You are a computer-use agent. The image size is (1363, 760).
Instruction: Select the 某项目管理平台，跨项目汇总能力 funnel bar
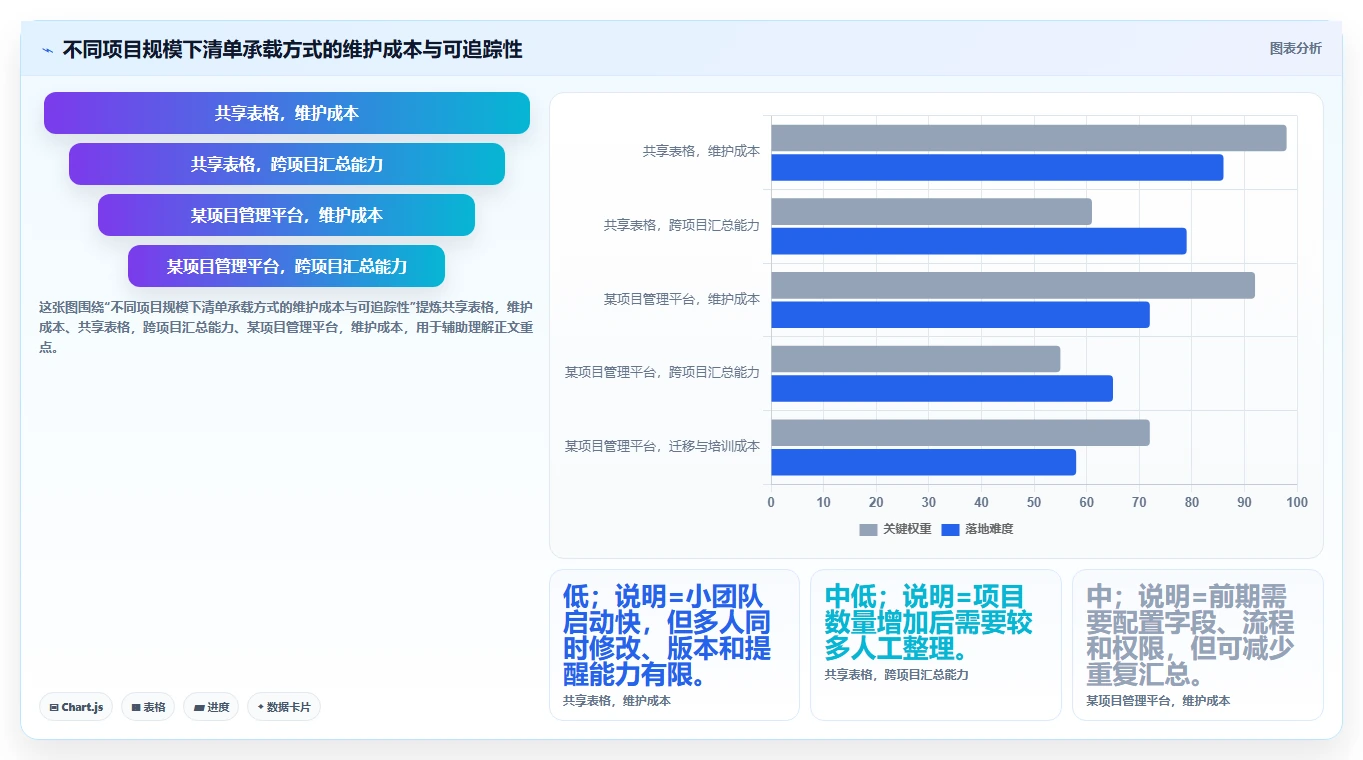point(287,266)
